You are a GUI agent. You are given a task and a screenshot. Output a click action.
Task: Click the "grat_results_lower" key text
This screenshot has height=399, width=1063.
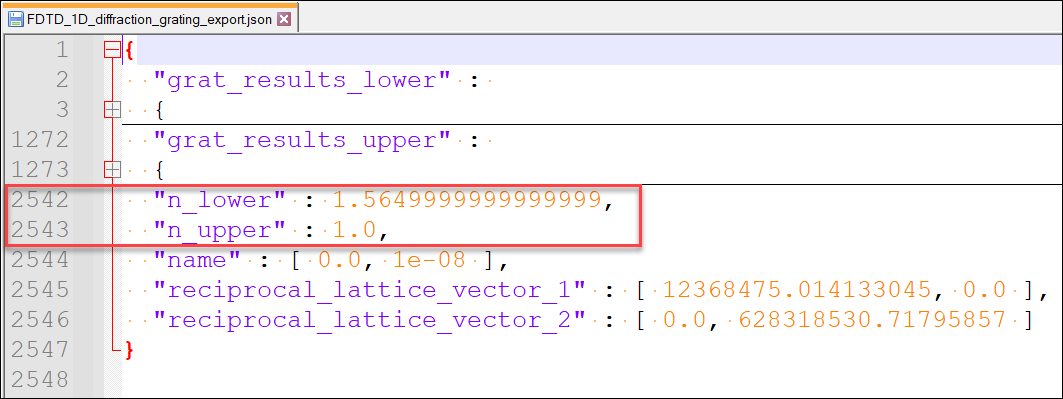click(x=302, y=80)
